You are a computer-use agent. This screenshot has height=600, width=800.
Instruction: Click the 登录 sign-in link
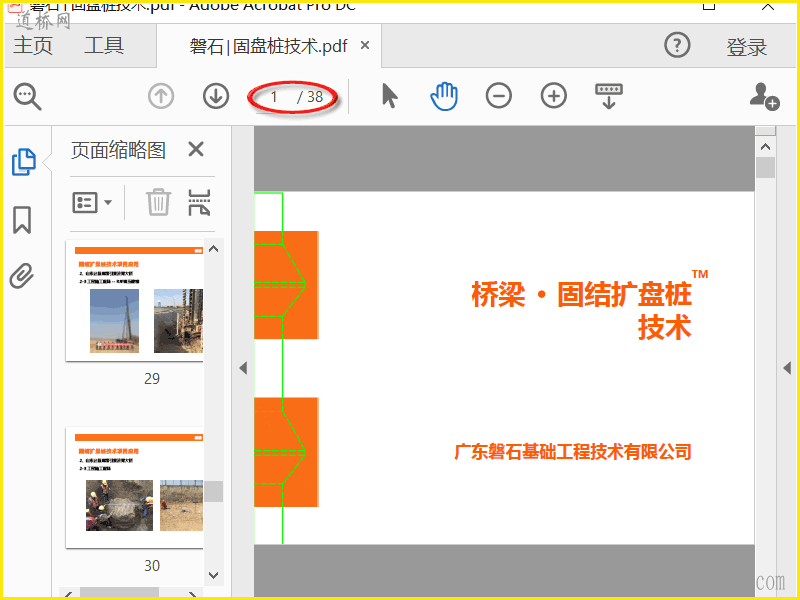[x=746, y=47]
